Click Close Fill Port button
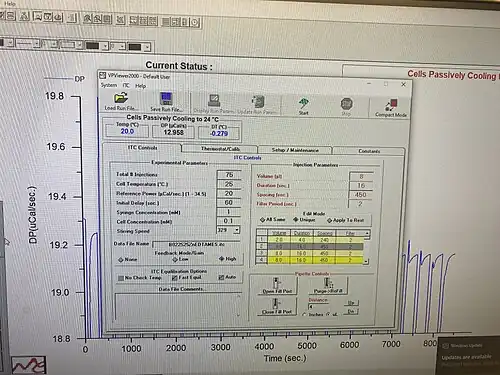This screenshot has width=500, height=375. point(277,306)
